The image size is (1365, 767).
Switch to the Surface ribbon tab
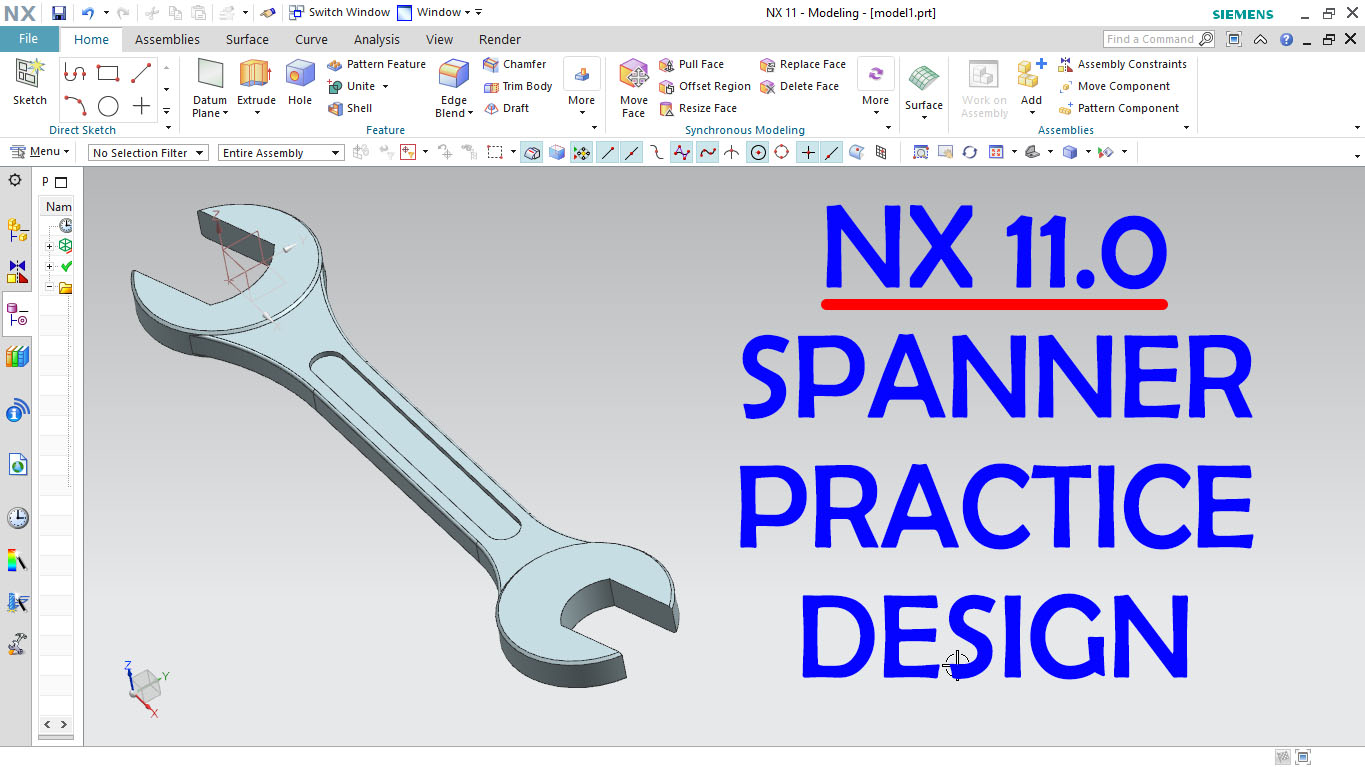click(x=247, y=40)
